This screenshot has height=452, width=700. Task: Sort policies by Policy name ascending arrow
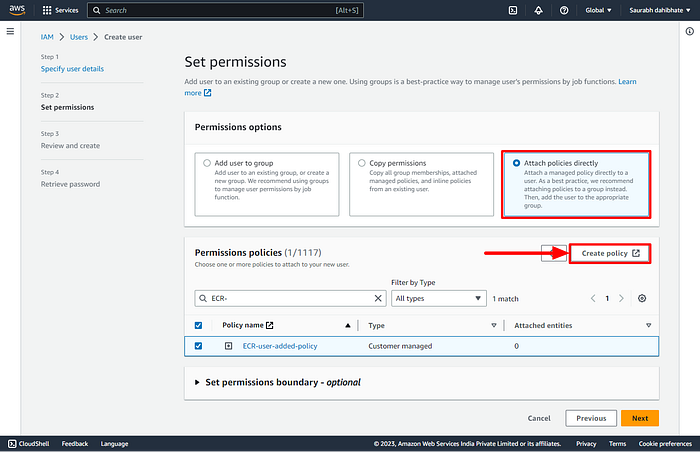click(347, 326)
